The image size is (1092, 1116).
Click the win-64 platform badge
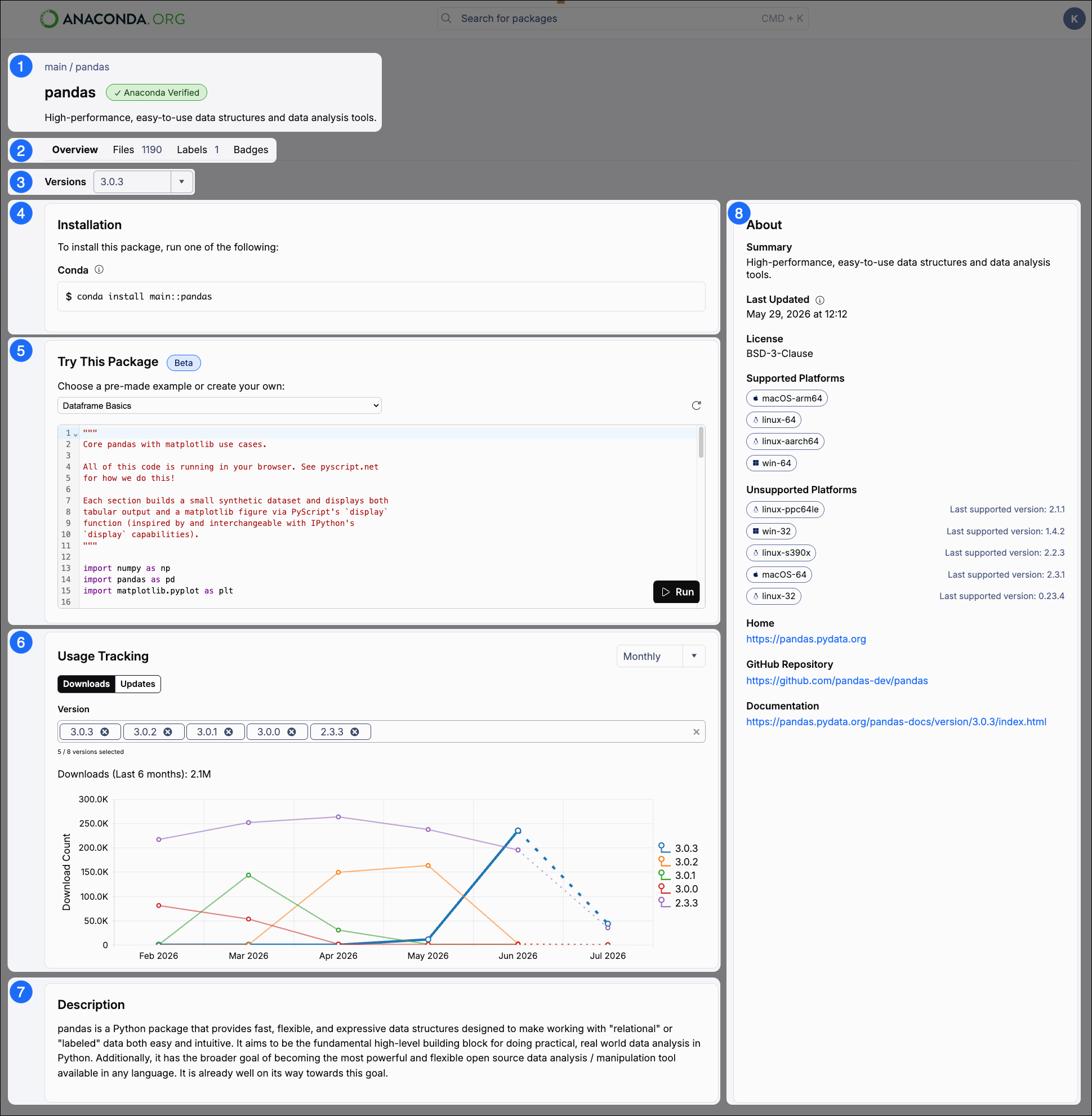pos(771,463)
